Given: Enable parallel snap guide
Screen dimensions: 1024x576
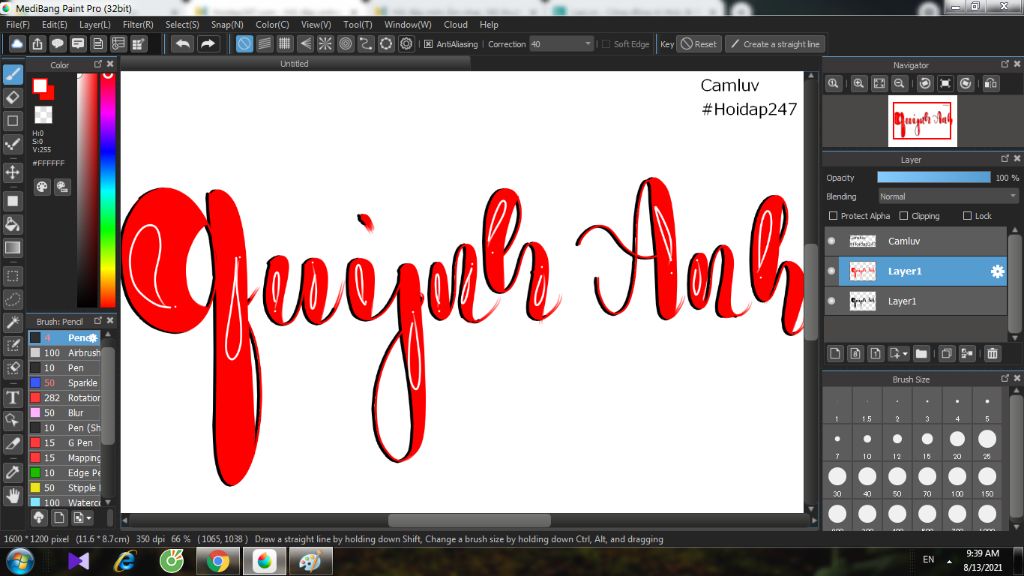Looking at the screenshot, I should pyautogui.click(x=264, y=44).
